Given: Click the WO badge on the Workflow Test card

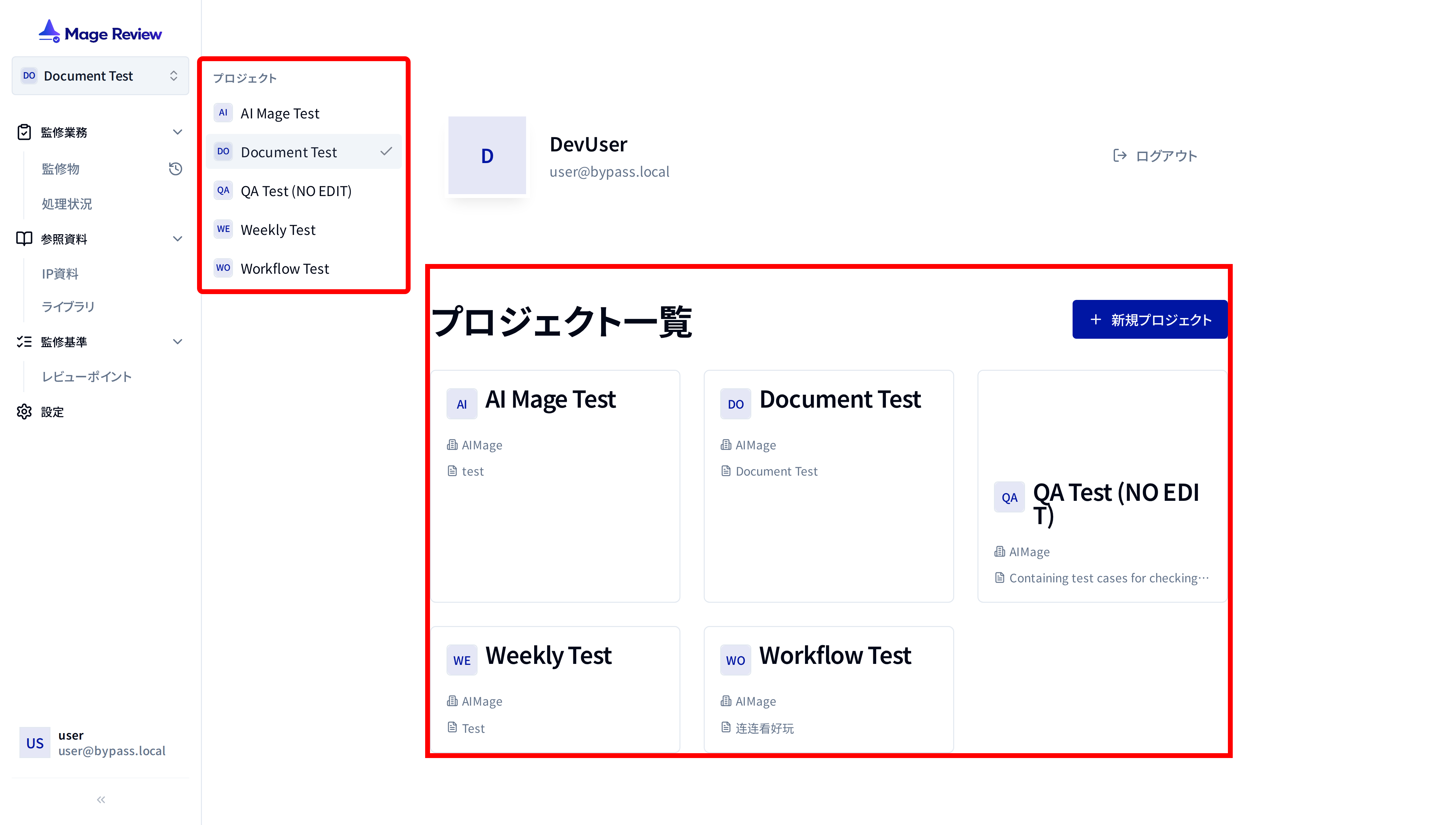Looking at the screenshot, I should click(735, 660).
